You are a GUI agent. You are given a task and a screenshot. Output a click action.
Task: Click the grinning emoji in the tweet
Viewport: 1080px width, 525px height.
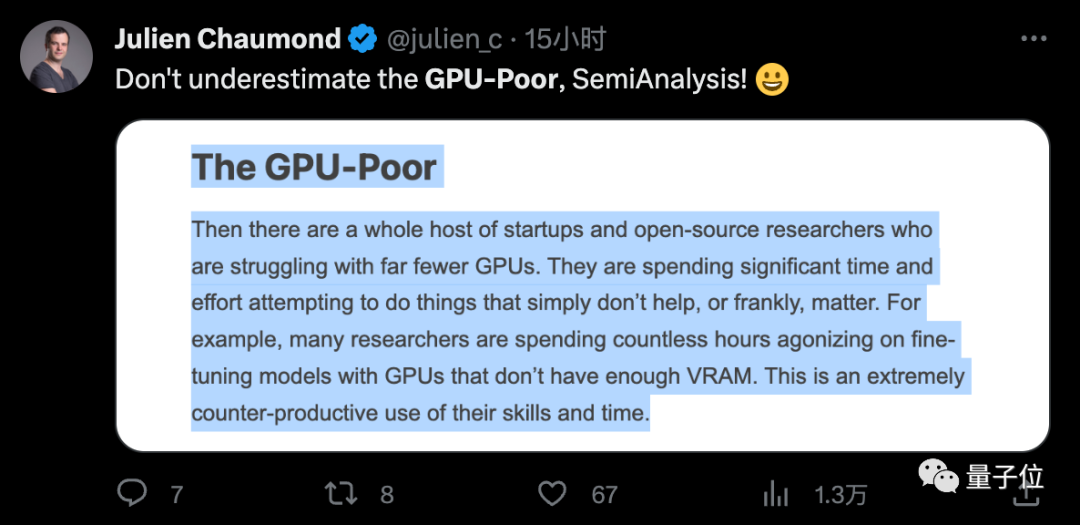tap(772, 80)
